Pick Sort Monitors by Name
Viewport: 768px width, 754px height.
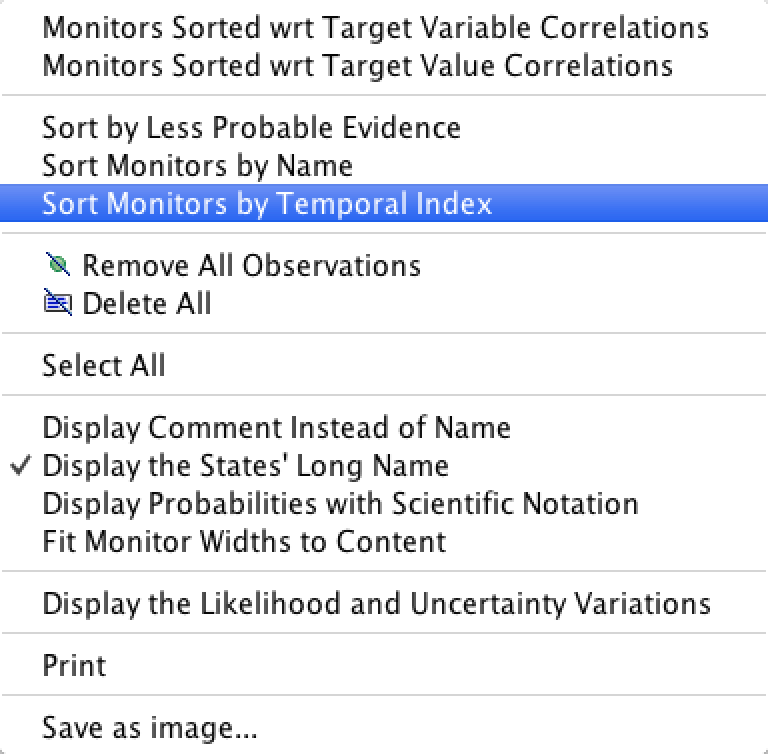click(384, 166)
